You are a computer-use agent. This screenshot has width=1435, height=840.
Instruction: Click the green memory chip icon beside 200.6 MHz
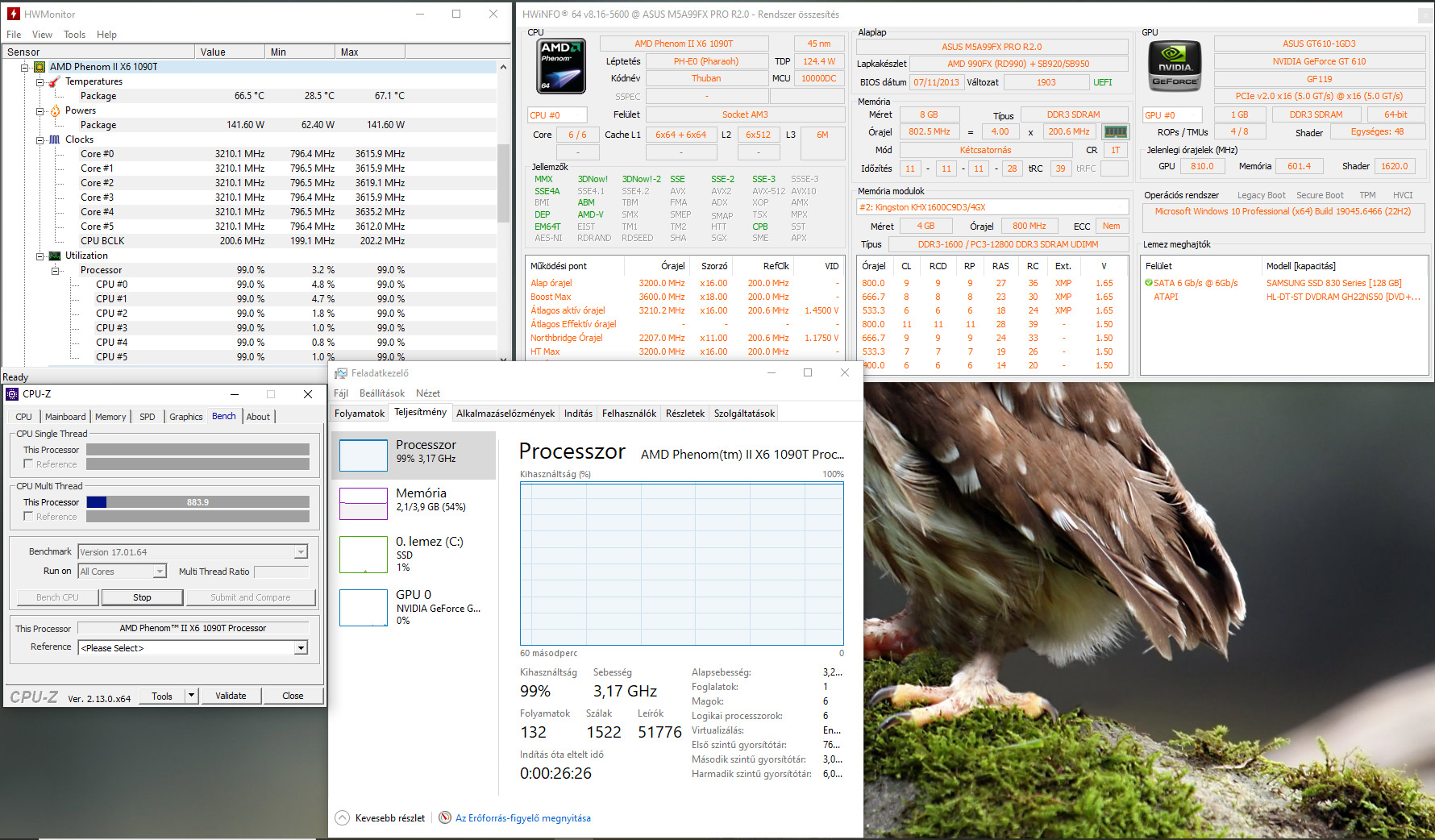(1115, 132)
